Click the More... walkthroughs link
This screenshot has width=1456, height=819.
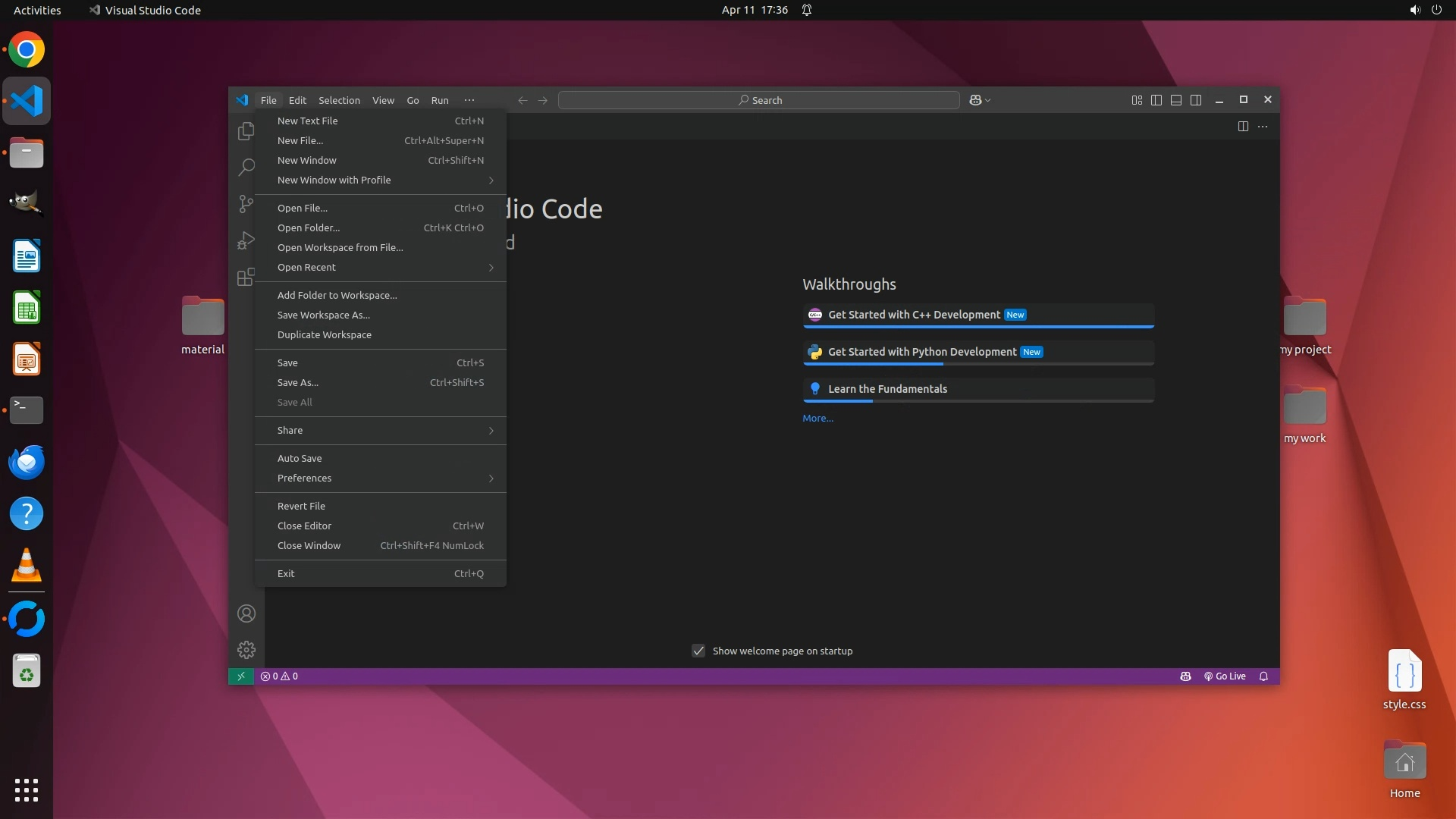pyautogui.click(x=817, y=418)
